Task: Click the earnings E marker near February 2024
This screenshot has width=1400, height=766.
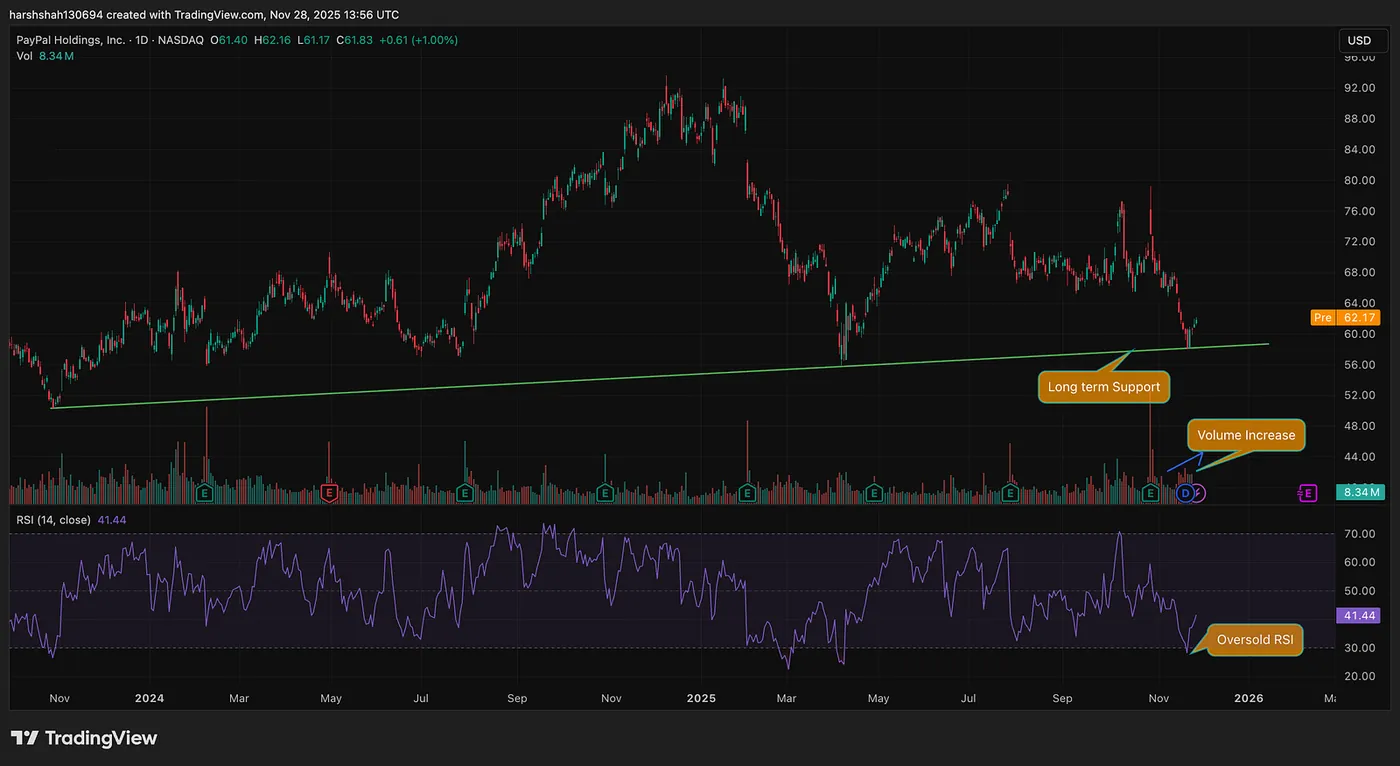Action: [x=205, y=493]
